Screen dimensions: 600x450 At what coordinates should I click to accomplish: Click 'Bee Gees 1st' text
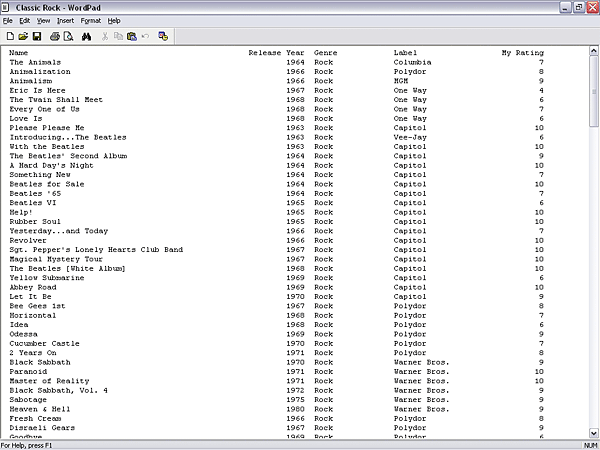point(38,306)
